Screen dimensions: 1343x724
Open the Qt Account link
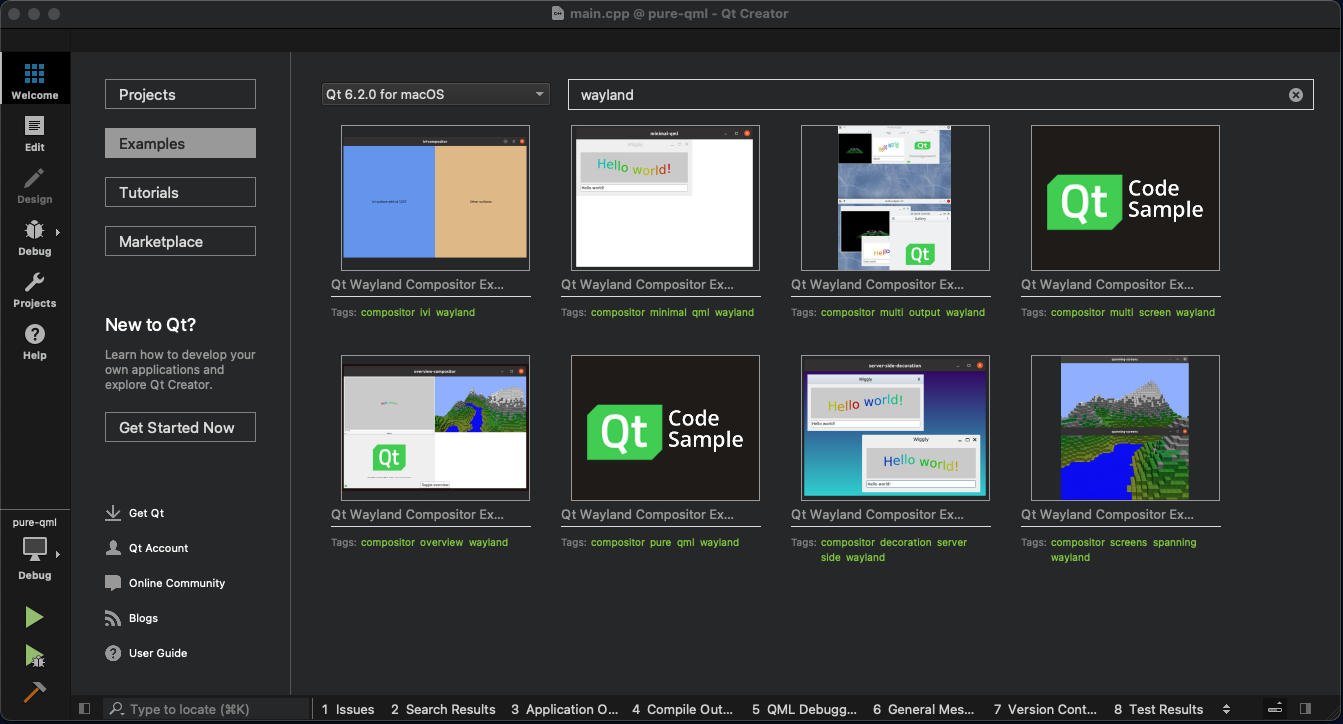click(158, 548)
